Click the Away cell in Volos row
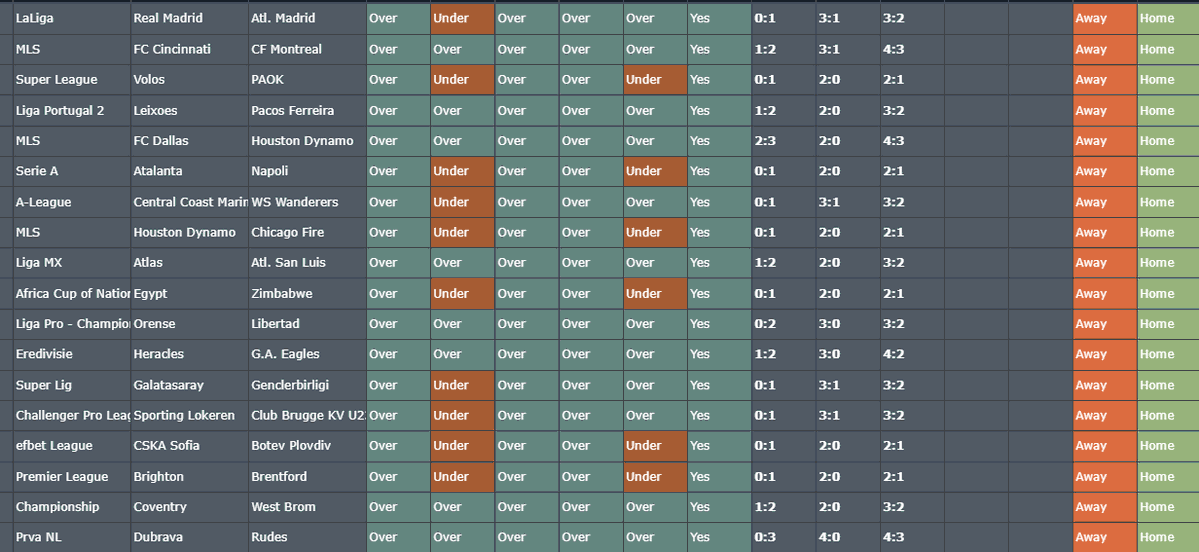Viewport: 1199px width, 552px height. click(x=1105, y=80)
